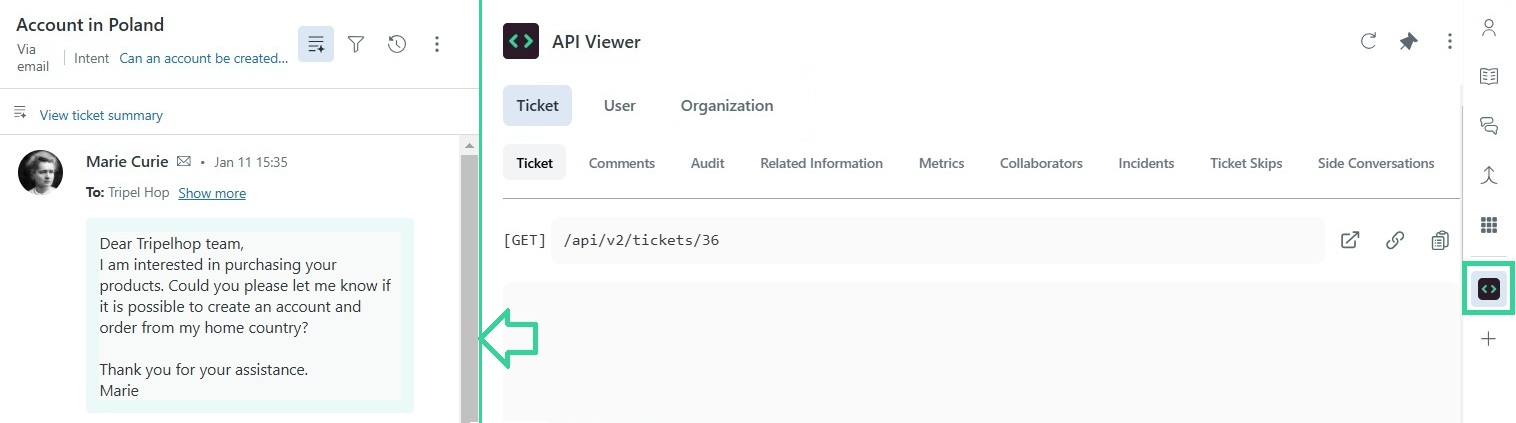
Task: Click the Jan 11 15:35 timestamp
Action: (x=250, y=162)
